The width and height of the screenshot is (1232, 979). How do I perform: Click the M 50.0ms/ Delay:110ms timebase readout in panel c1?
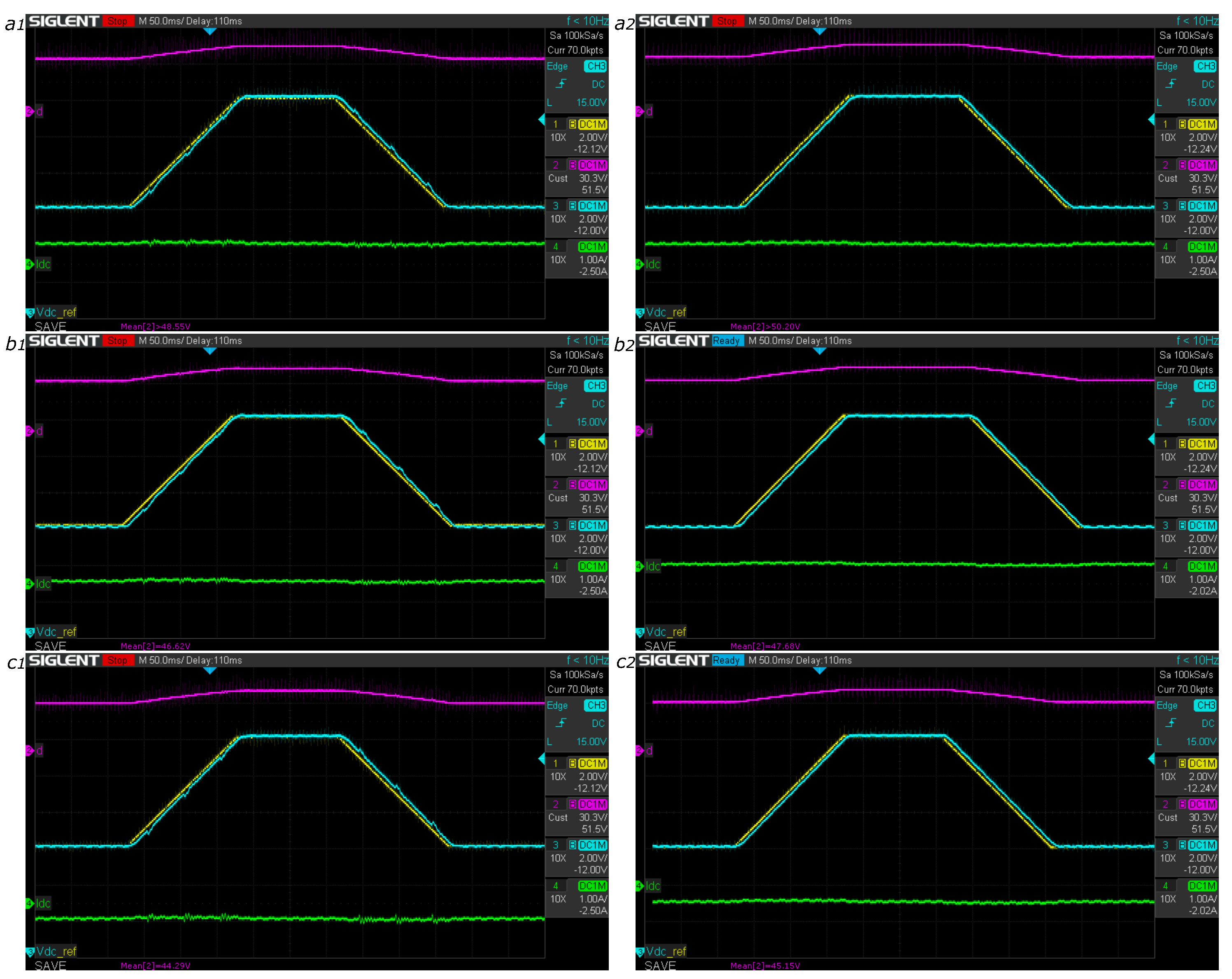tap(190, 660)
